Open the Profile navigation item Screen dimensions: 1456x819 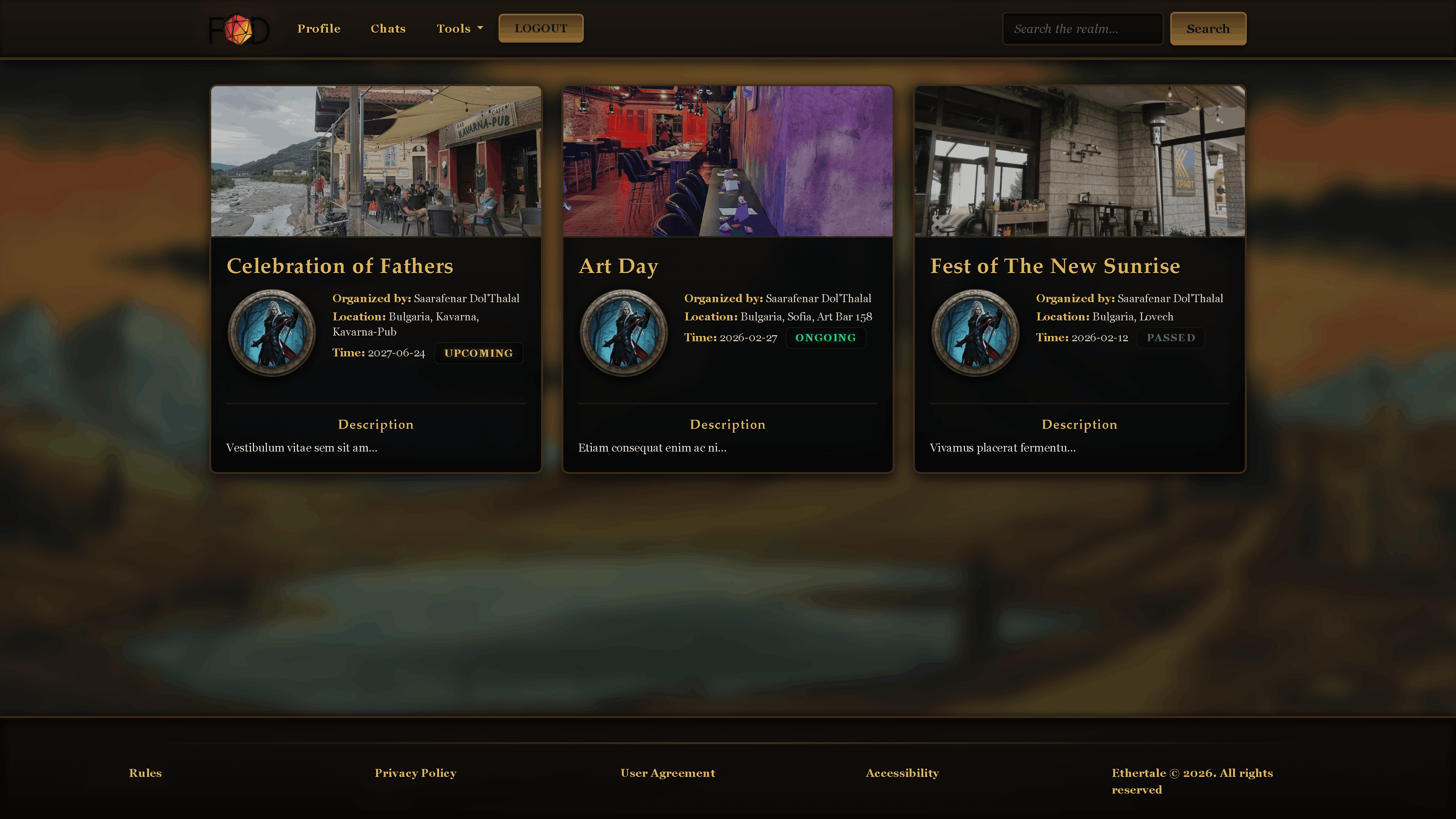tap(318, 28)
